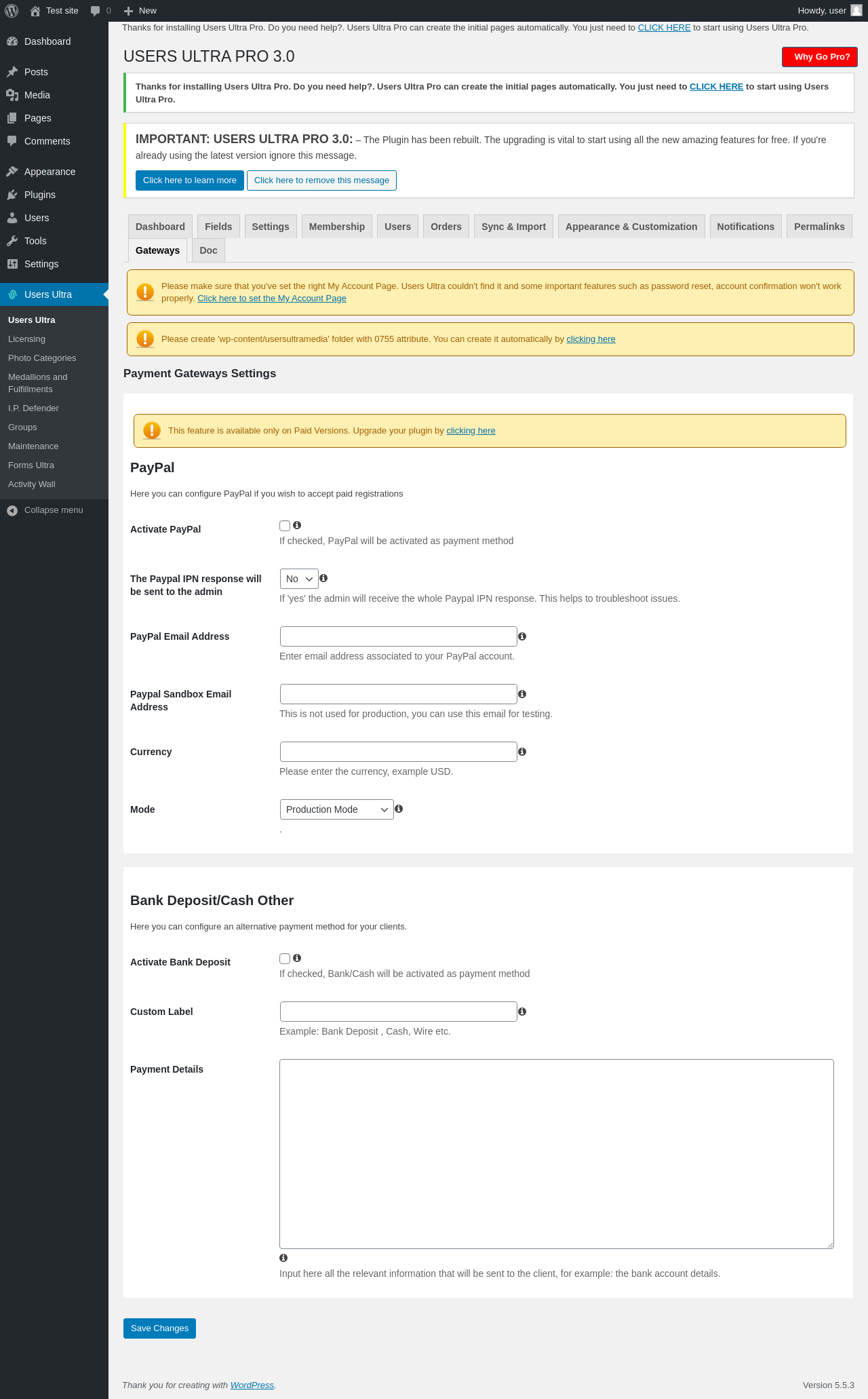
Task: Switch to the Membership tab
Action: [337, 227]
